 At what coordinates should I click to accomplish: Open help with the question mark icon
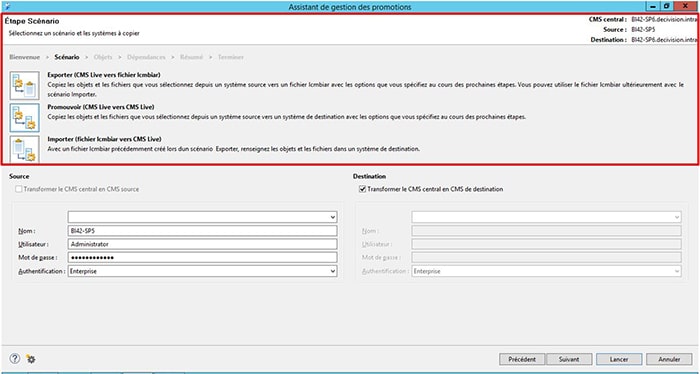coord(15,358)
